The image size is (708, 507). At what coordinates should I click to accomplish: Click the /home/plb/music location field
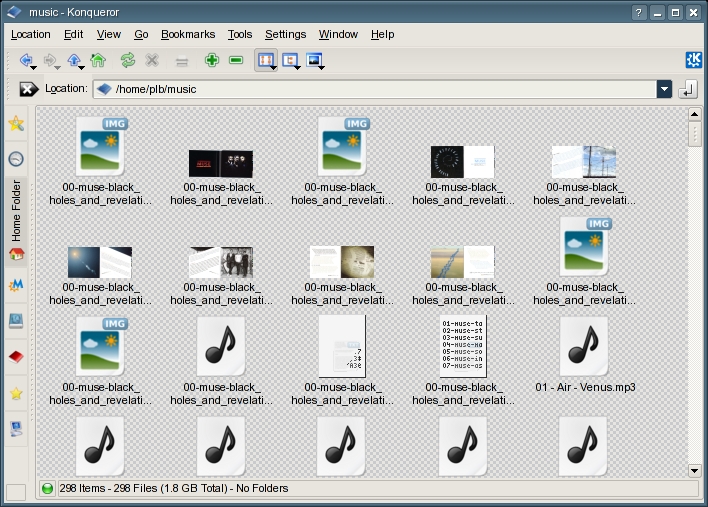click(x=375, y=89)
